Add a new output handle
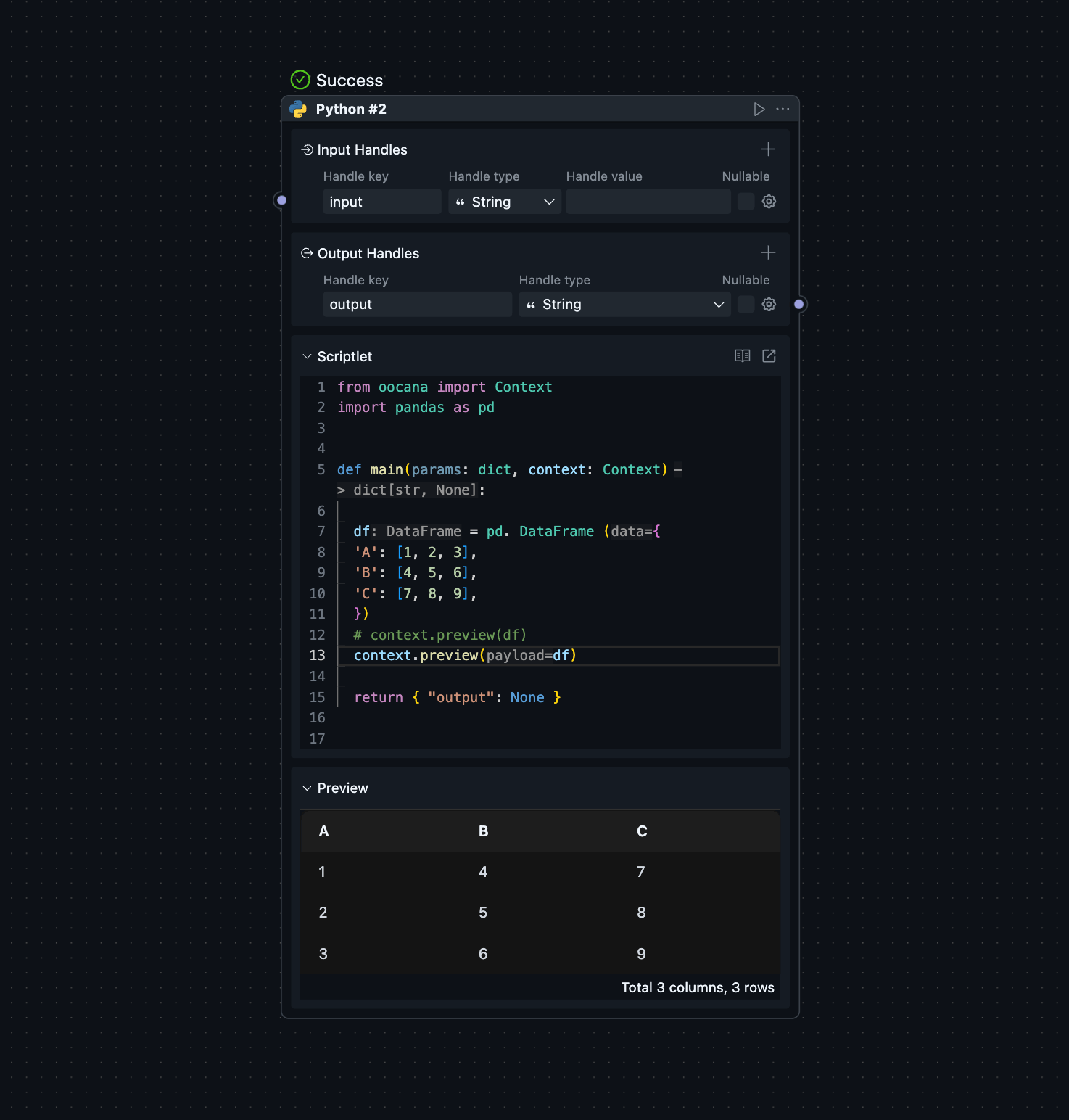 (x=768, y=253)
